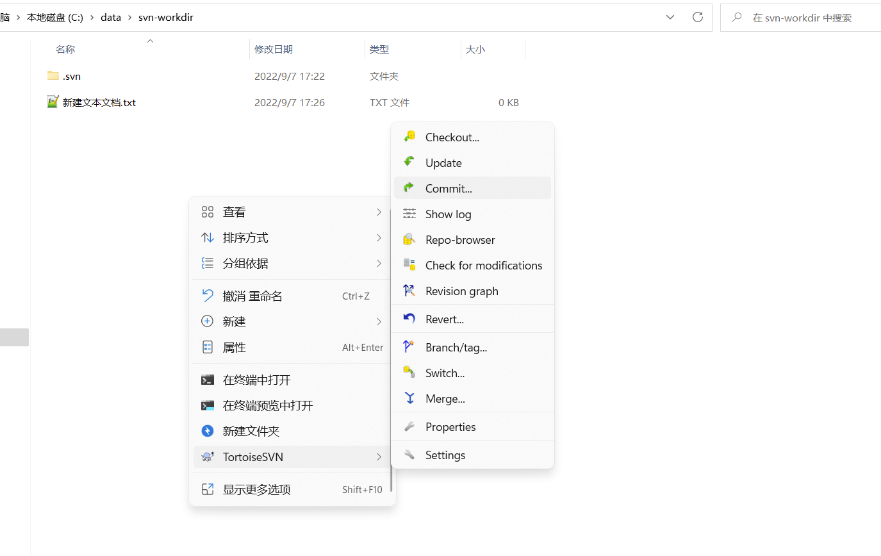Click the 查看 grid icon
This screenshot has width=881, height=556.
(x=207, y=212)
